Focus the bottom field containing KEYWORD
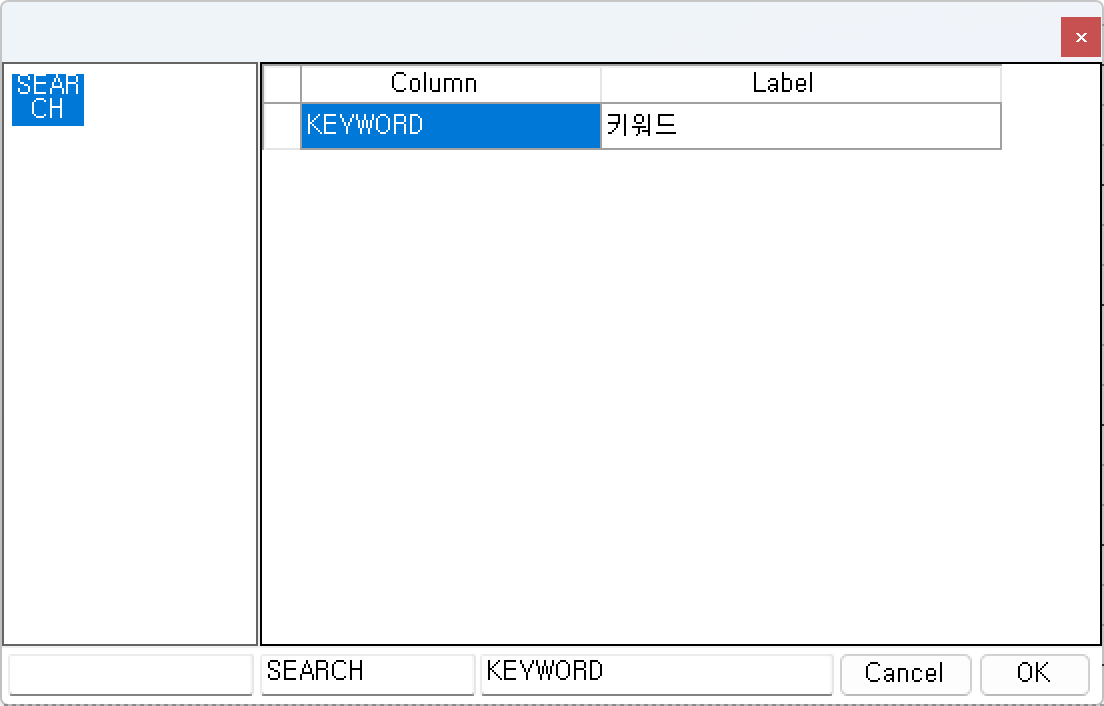Viewport: 1104px width, 706px height. point(657,674)
